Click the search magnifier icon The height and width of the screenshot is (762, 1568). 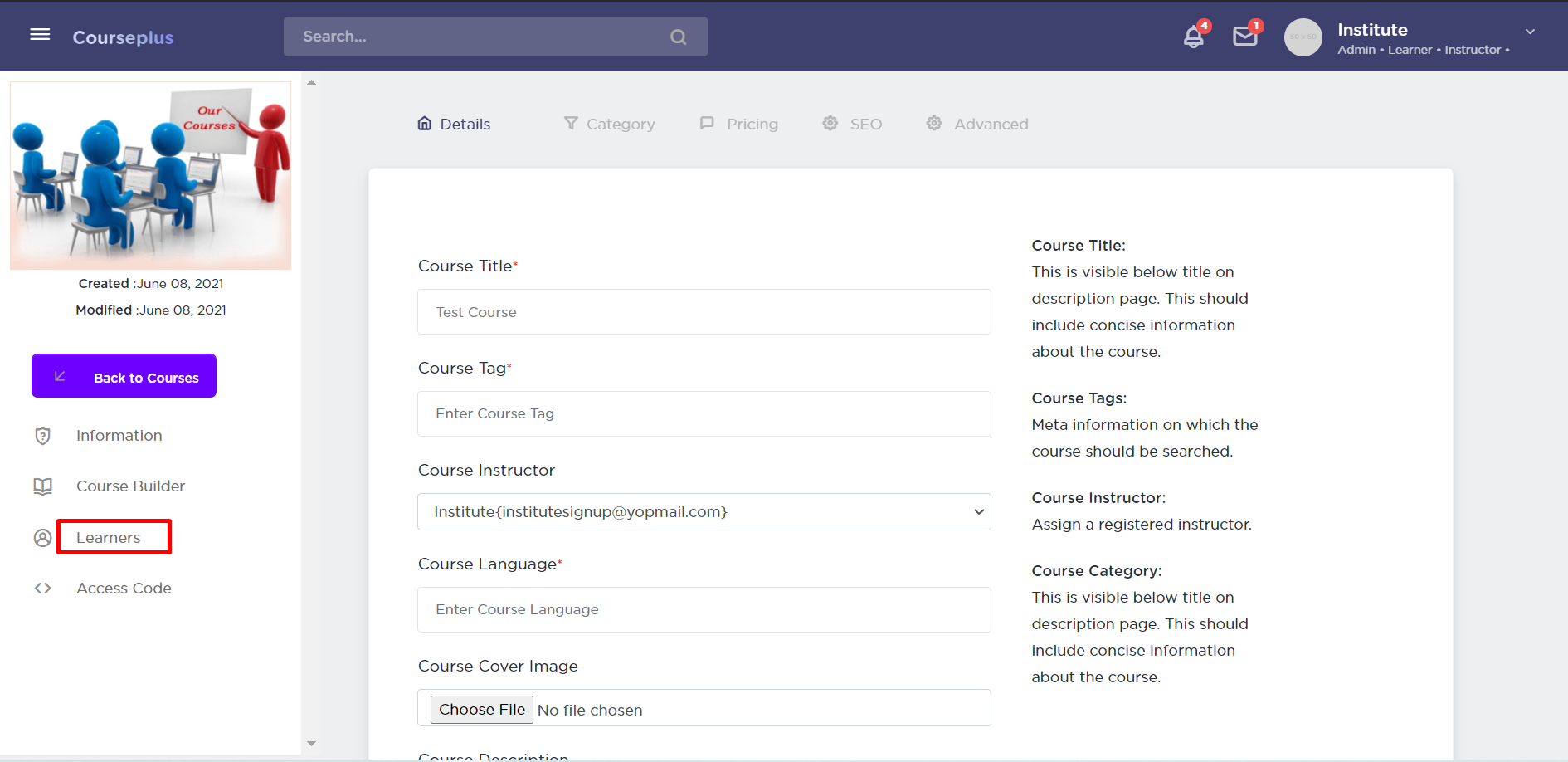(678, 37)
